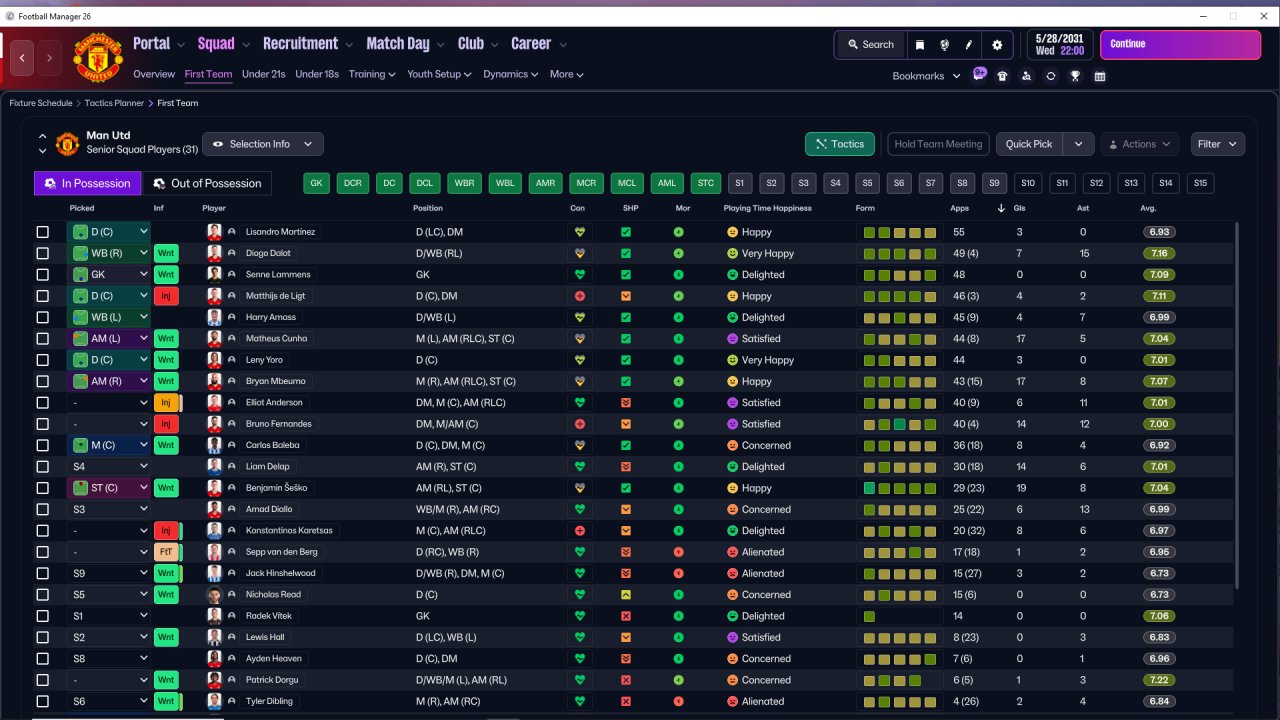Select the checkbox on Senne Lammens row
This screenshot has height=720, width=1280.
click(x=42, y=275)
